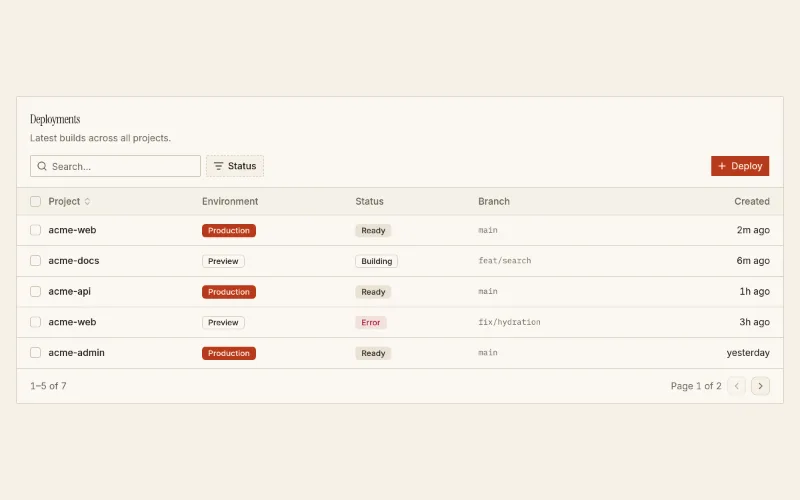Start a new deployment with Deploy button
Image resolution: width=800 pixels, height=500 pixels.
tap(740, 166)
